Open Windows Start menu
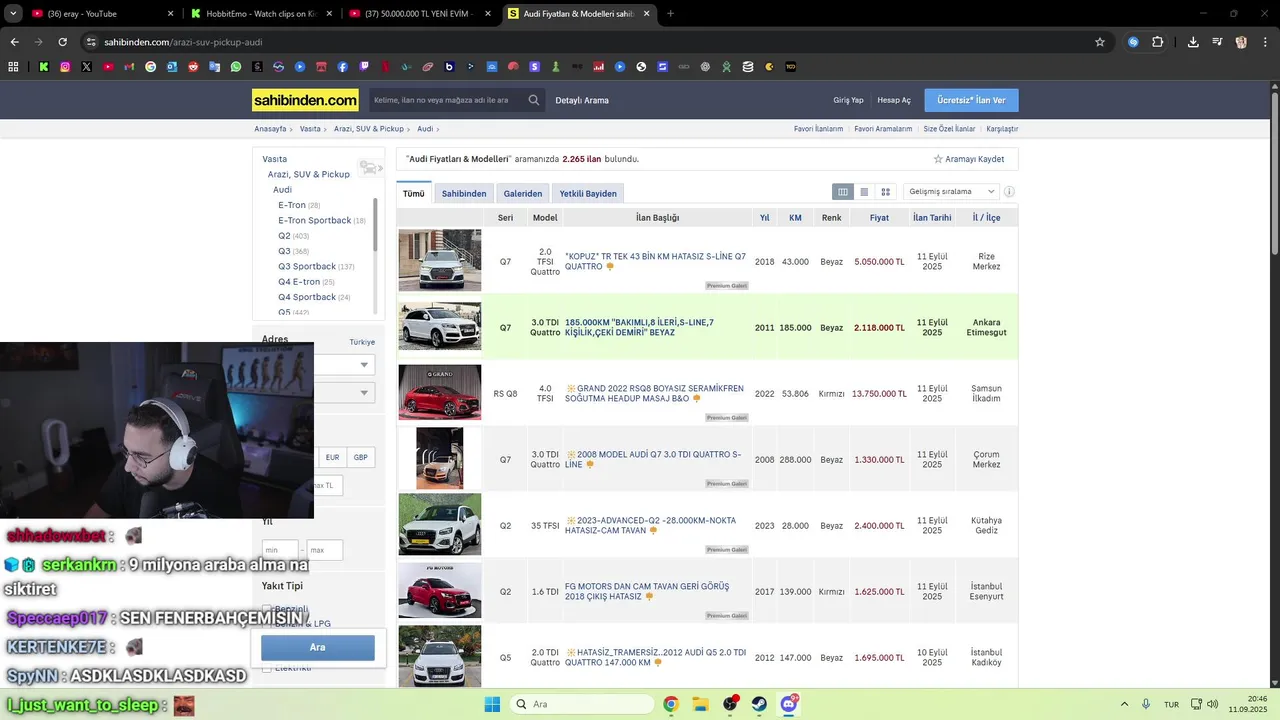Image resolution: width=1280 pixels, height=720 pixels. pyautogui.click(x=492, y=704)
